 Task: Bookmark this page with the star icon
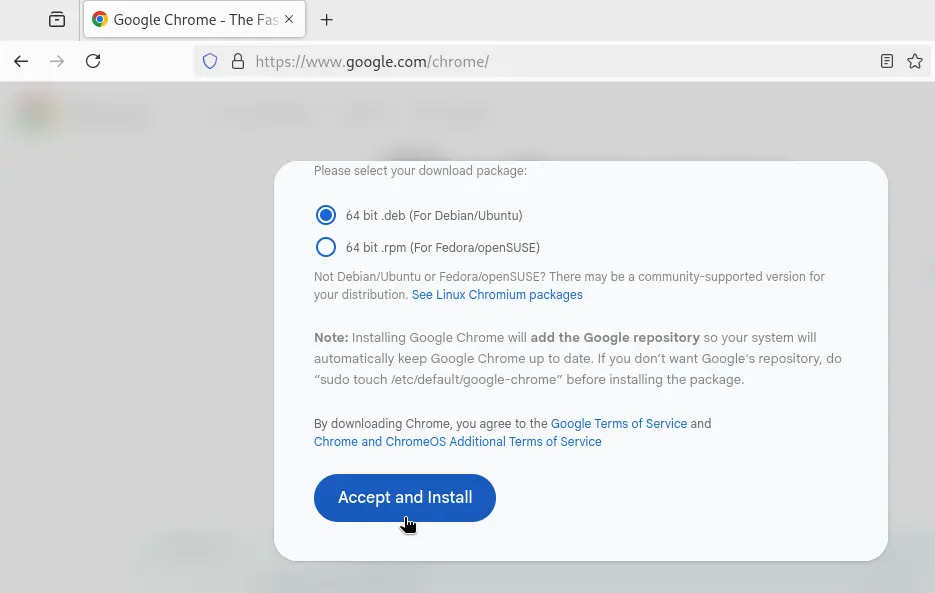pos(915,61)
